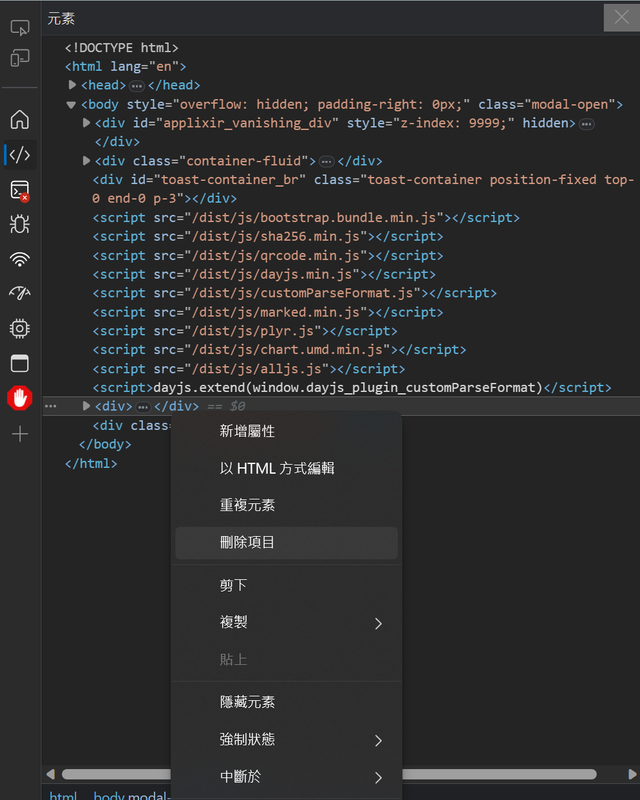Collapse the body element
Image resolution: width=640 pixels, height=800 pixels.
pos(71,105)
